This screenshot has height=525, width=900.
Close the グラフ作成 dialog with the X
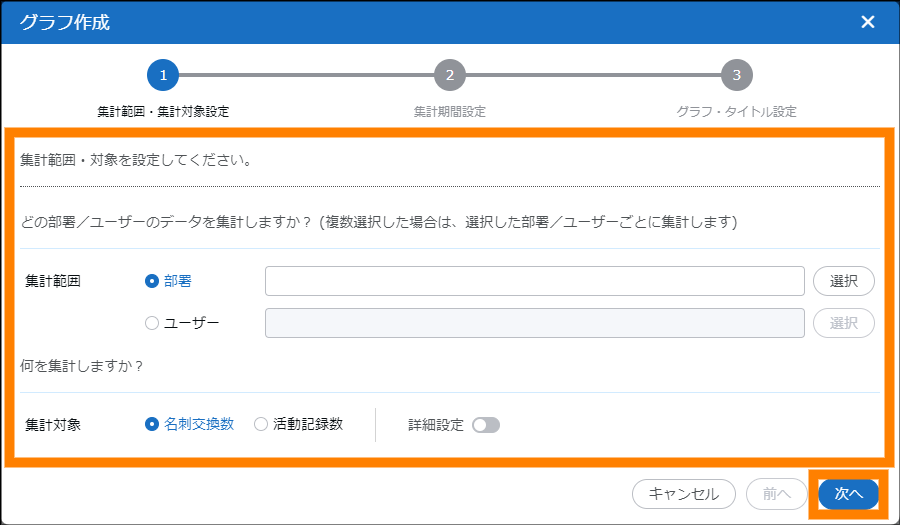[x=867, y=22]
